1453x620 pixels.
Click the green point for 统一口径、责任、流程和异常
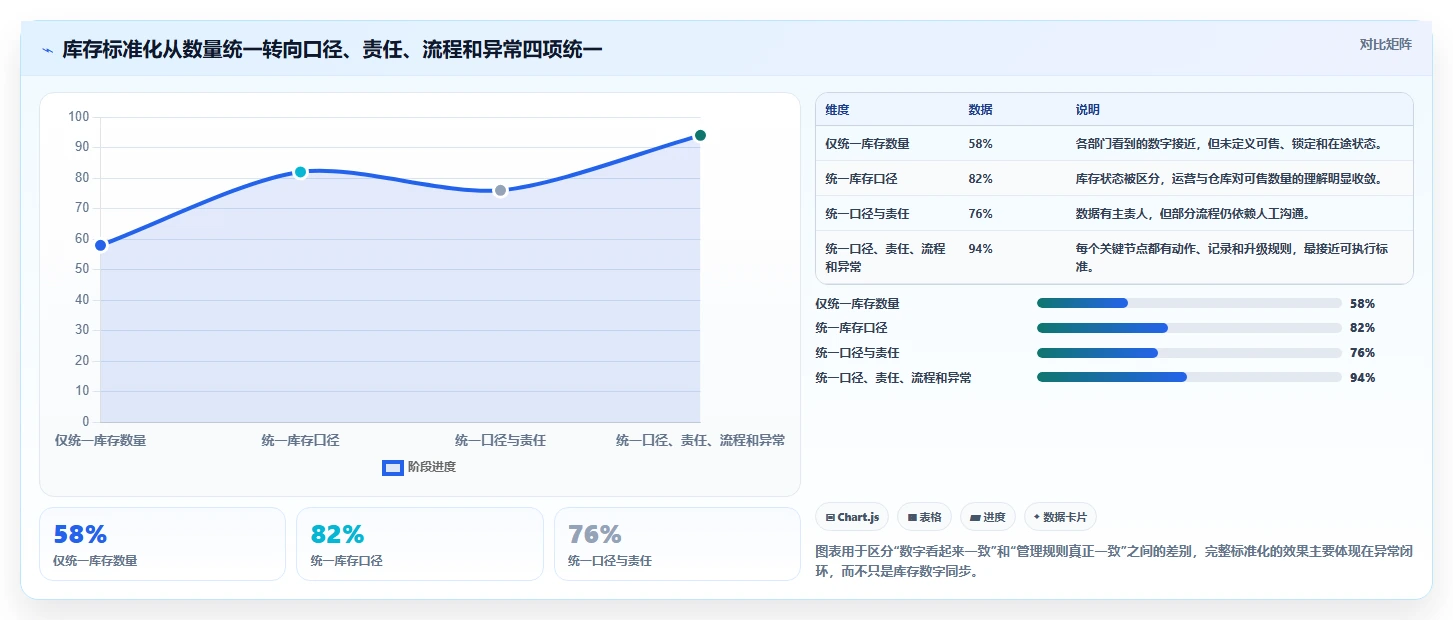tap(700, 135)
